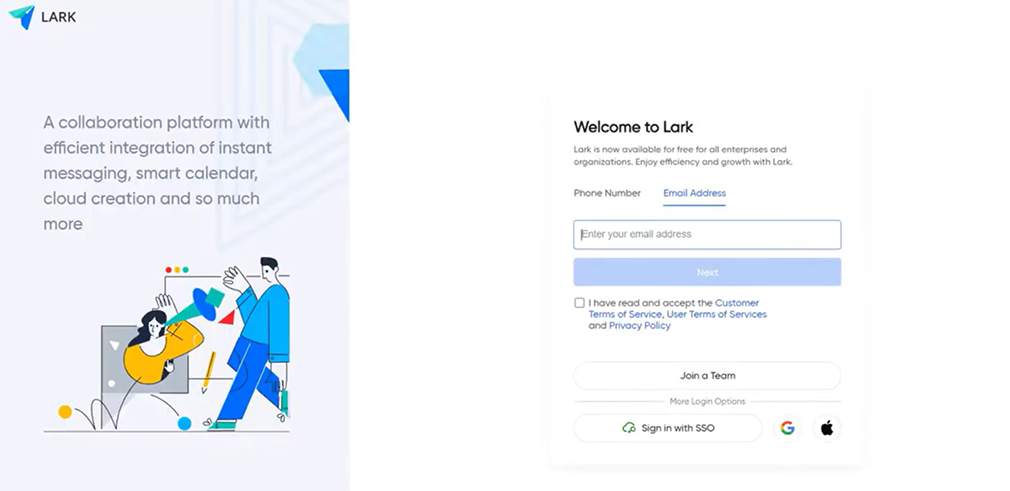Tick the accept terms checkbox

click(x=580, y=303)
